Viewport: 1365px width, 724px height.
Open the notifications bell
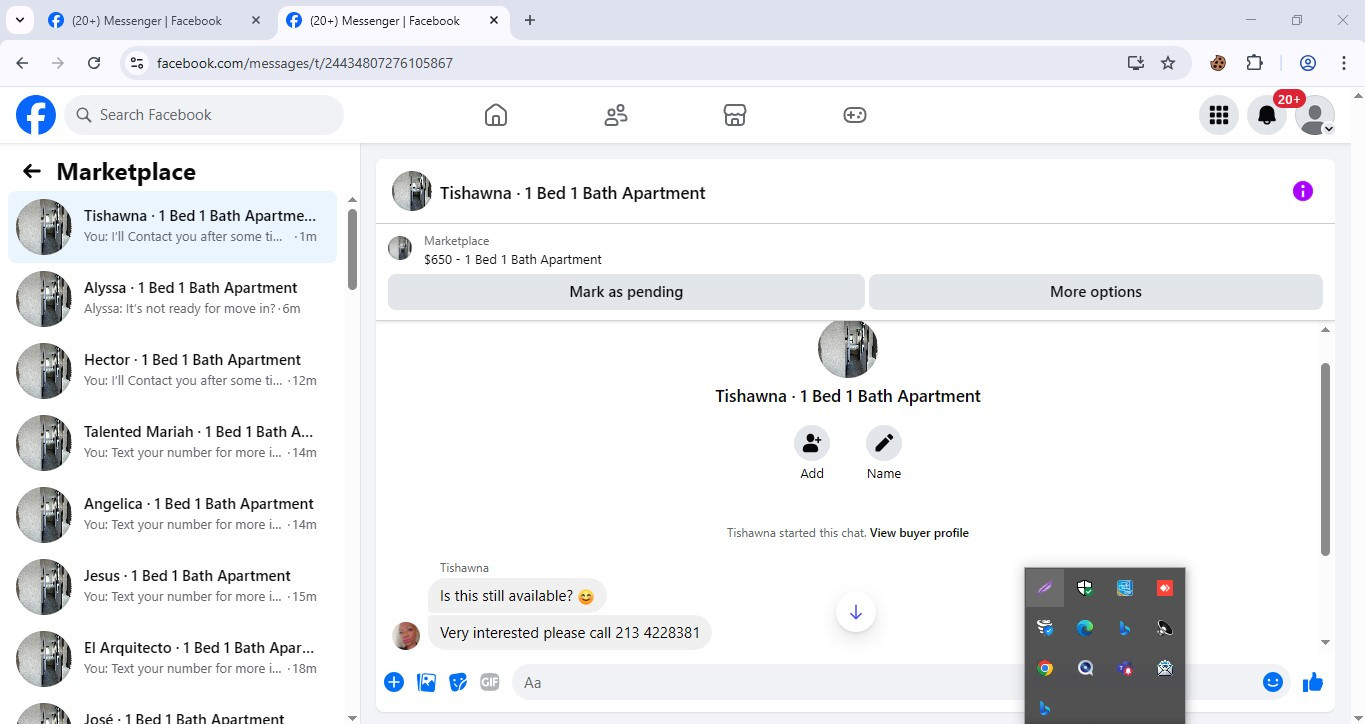coord(1266,115)
